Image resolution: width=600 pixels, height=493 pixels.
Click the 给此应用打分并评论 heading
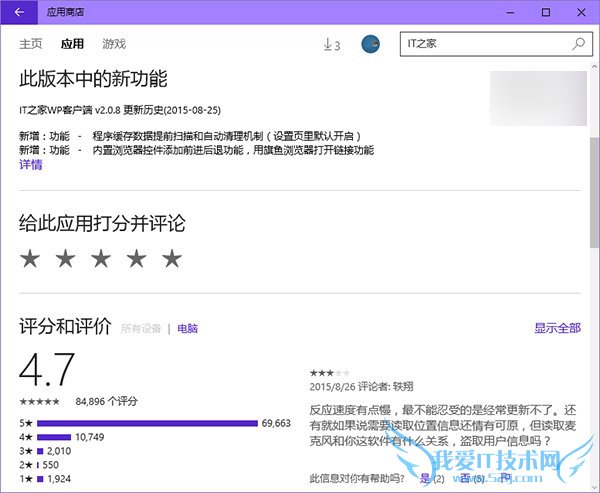(102, 223)
